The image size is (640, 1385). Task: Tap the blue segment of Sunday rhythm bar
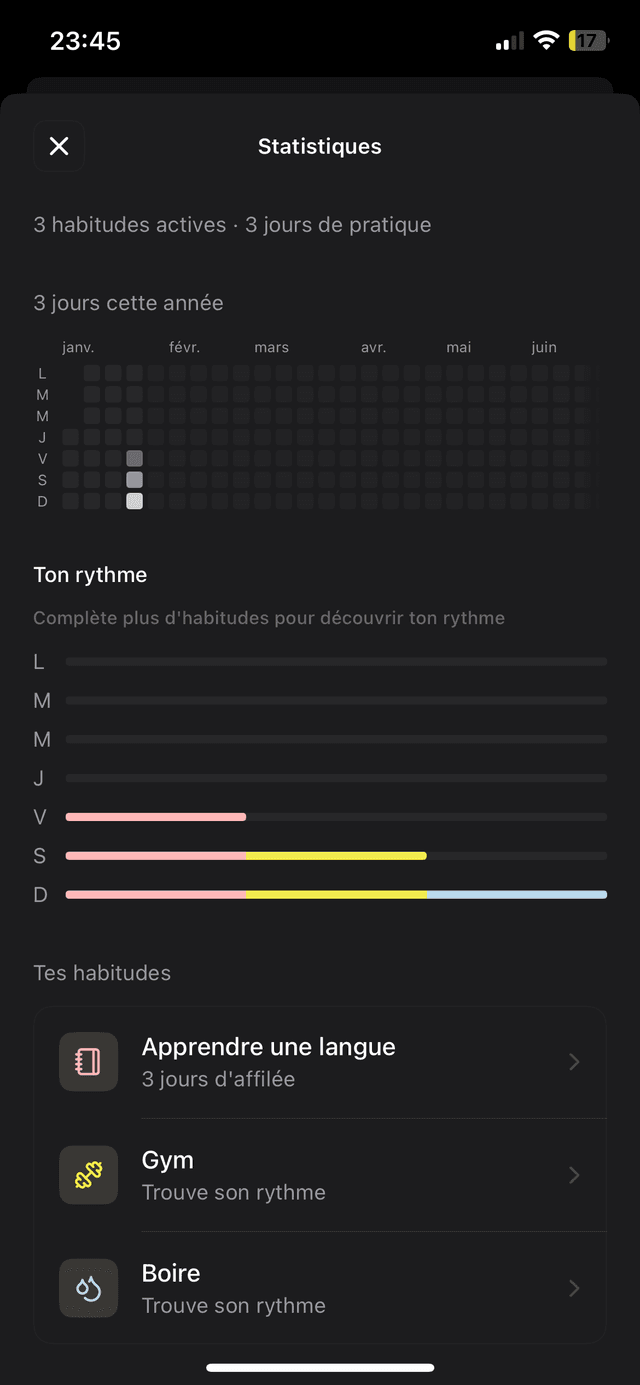(x=517, y=894)
